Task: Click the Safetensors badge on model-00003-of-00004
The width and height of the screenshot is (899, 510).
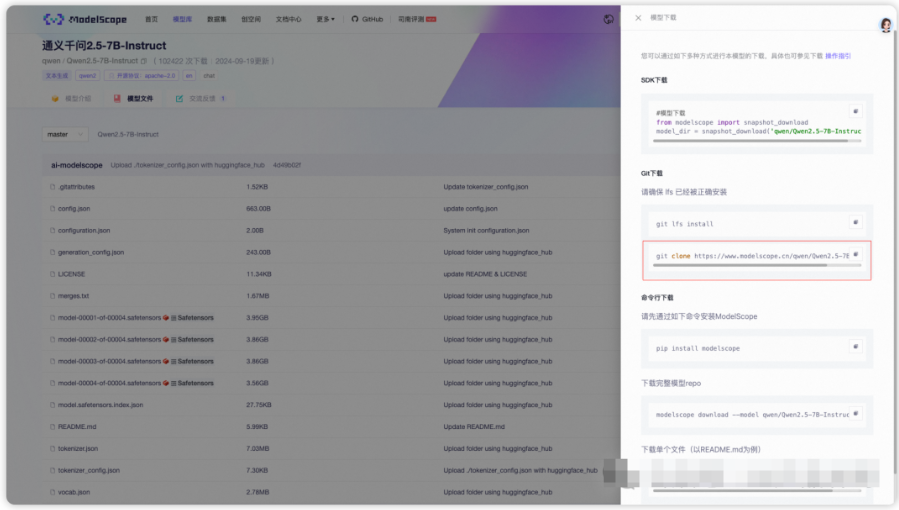Action: tap(192, 361)
